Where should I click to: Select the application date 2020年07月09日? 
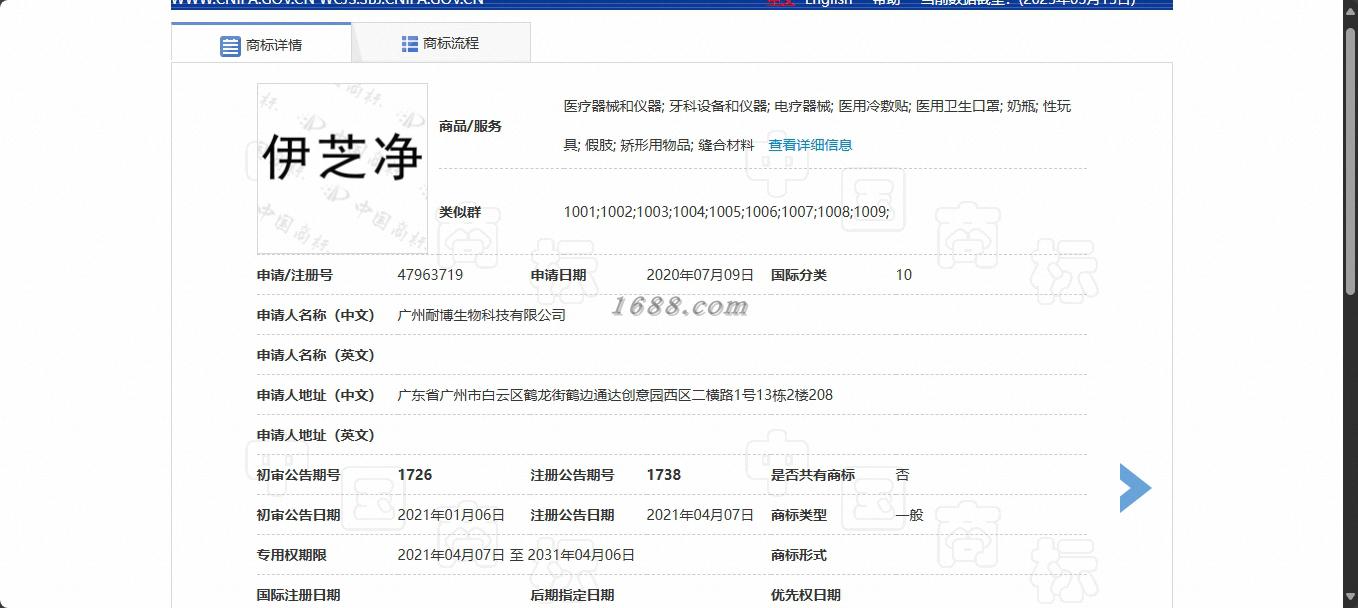pyautogui.click(x=700, y=275)
